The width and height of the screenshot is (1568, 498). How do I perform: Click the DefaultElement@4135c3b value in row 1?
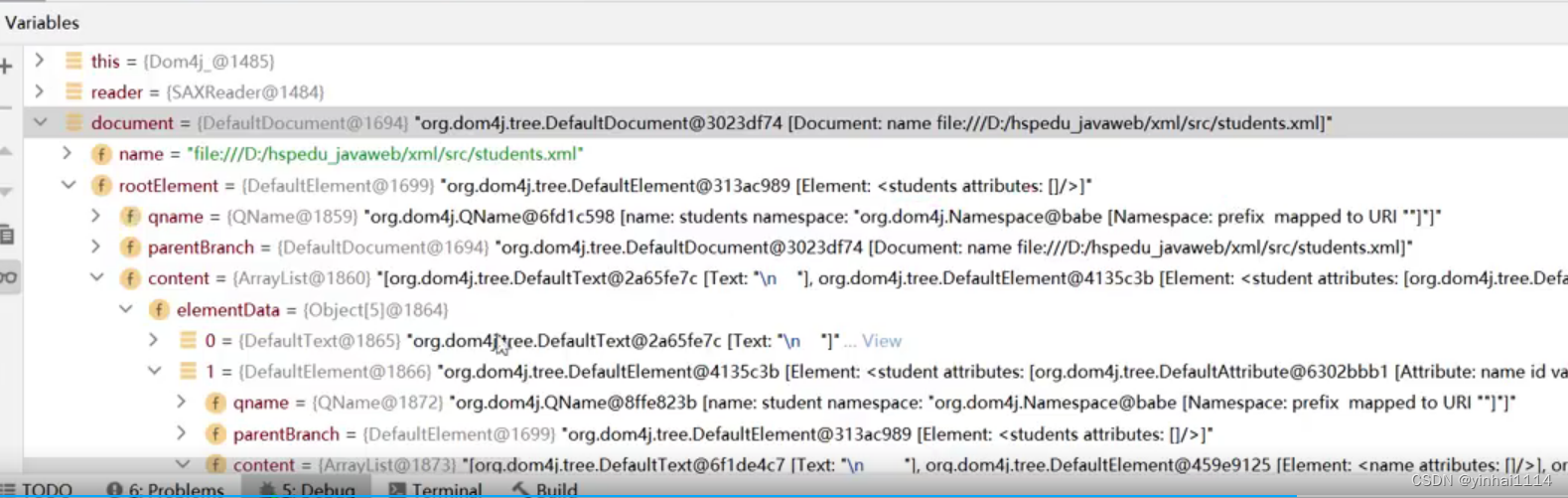[x=1002, y=372]
